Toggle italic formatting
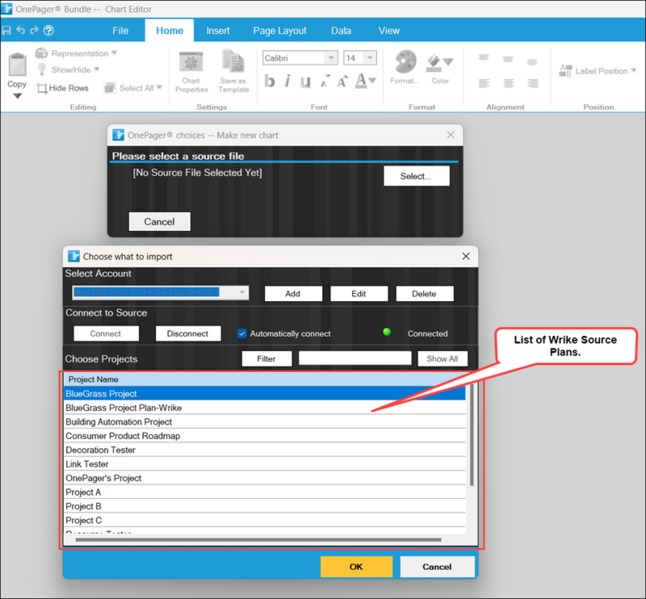646x599 pixels. [x=288, y=81]
